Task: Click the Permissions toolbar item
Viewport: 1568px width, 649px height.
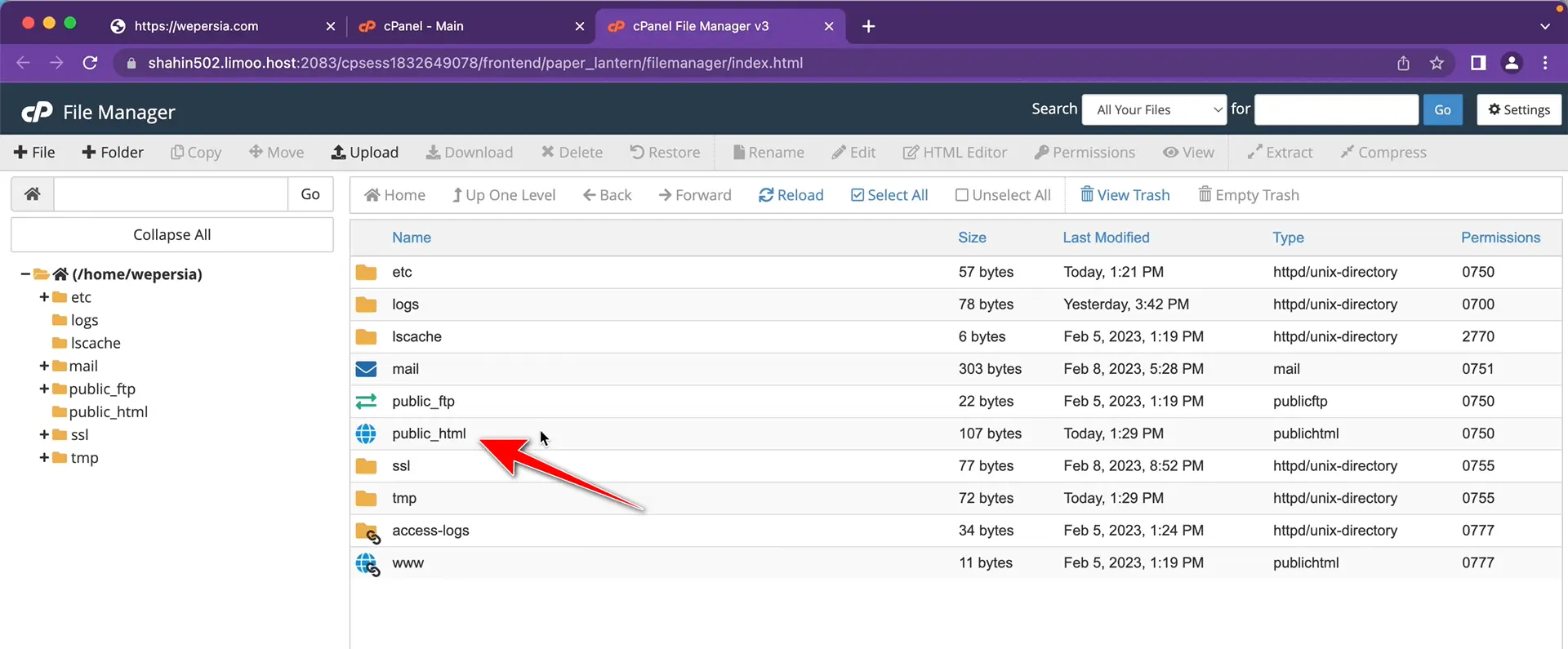Action: pos(1085,153)
